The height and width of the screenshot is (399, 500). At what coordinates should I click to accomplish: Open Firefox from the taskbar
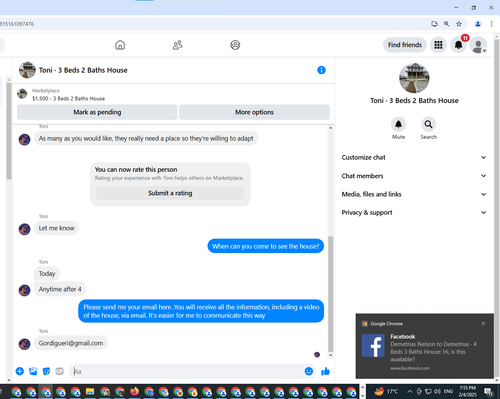[134, 391]
